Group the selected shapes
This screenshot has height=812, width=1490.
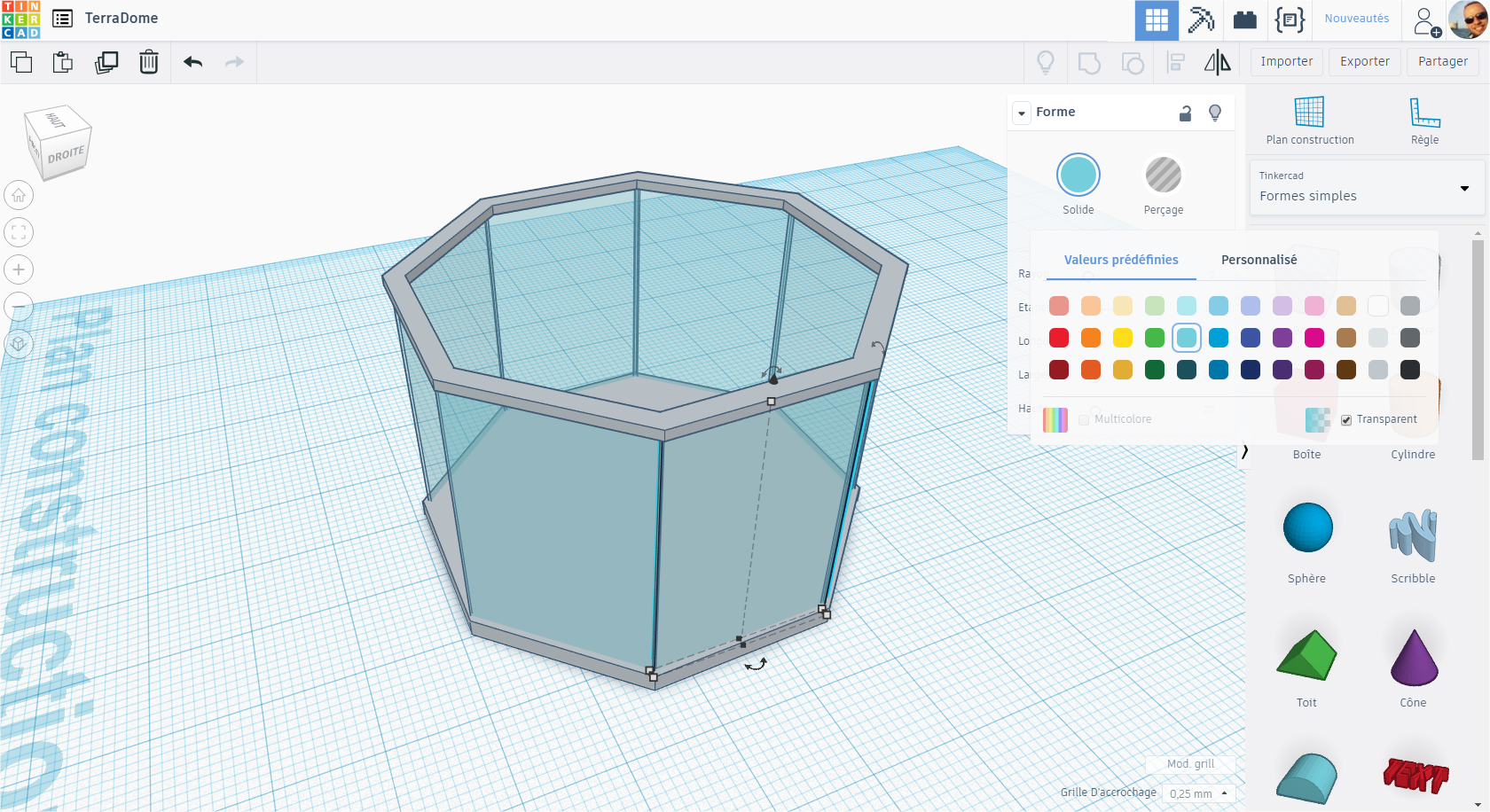pyautogui.click(x=1089, y=63)
